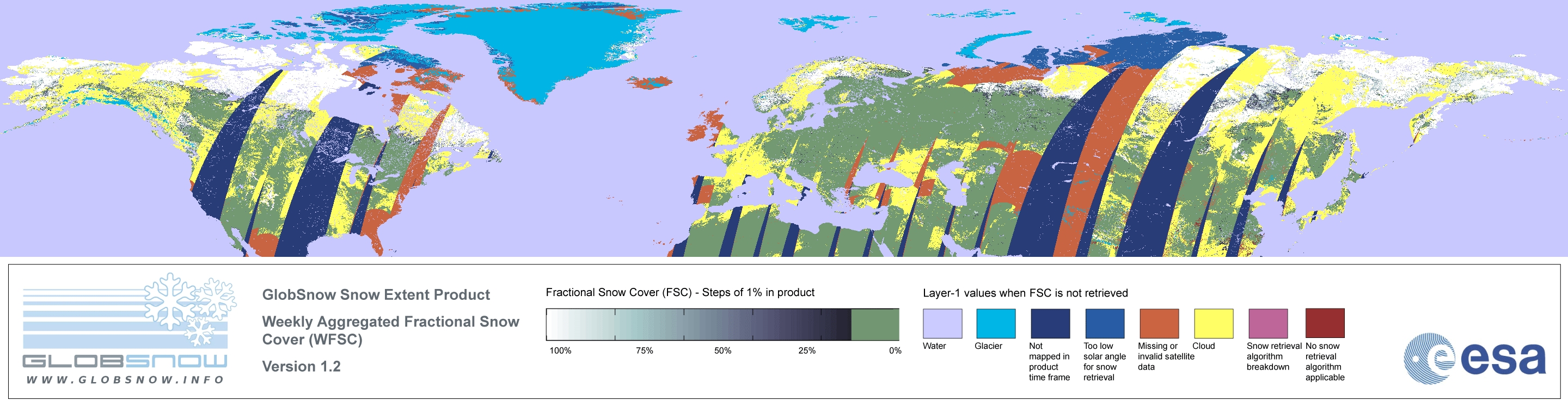
Task: Click the ESA logo
Action: 1475,359
